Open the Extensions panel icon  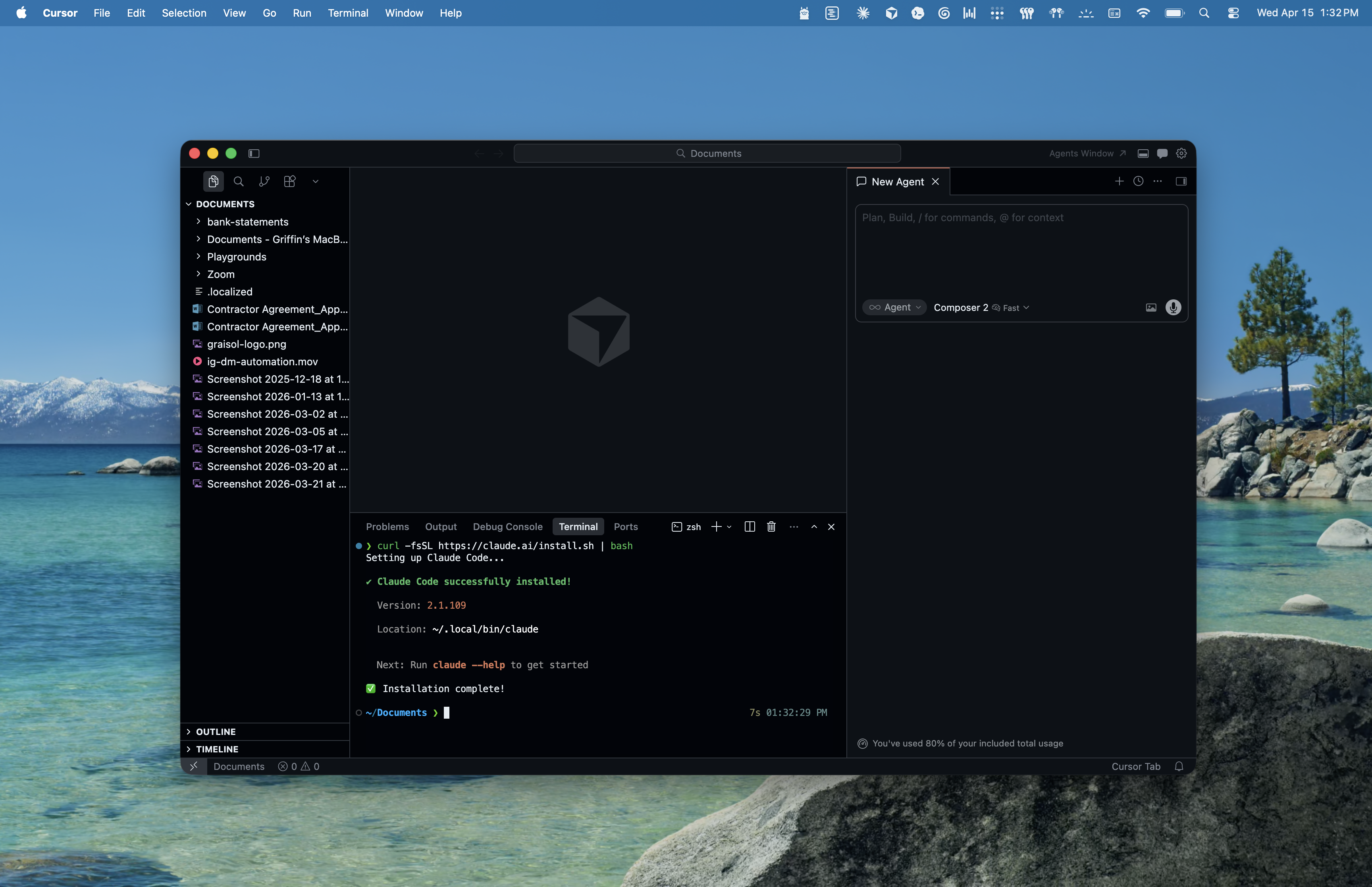[x=289, y=181]
